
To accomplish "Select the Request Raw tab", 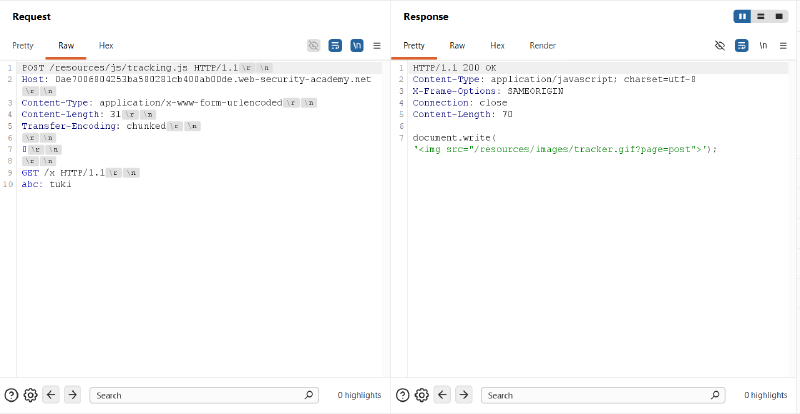I will (x=66, y=45).
